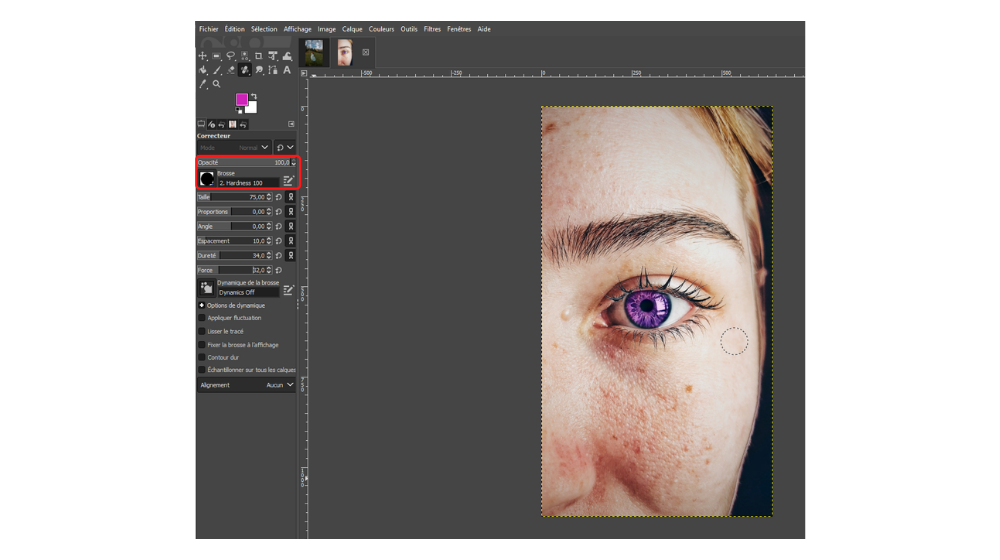
Task: Open the Fenêtres menu
Action: pos(459,29)
